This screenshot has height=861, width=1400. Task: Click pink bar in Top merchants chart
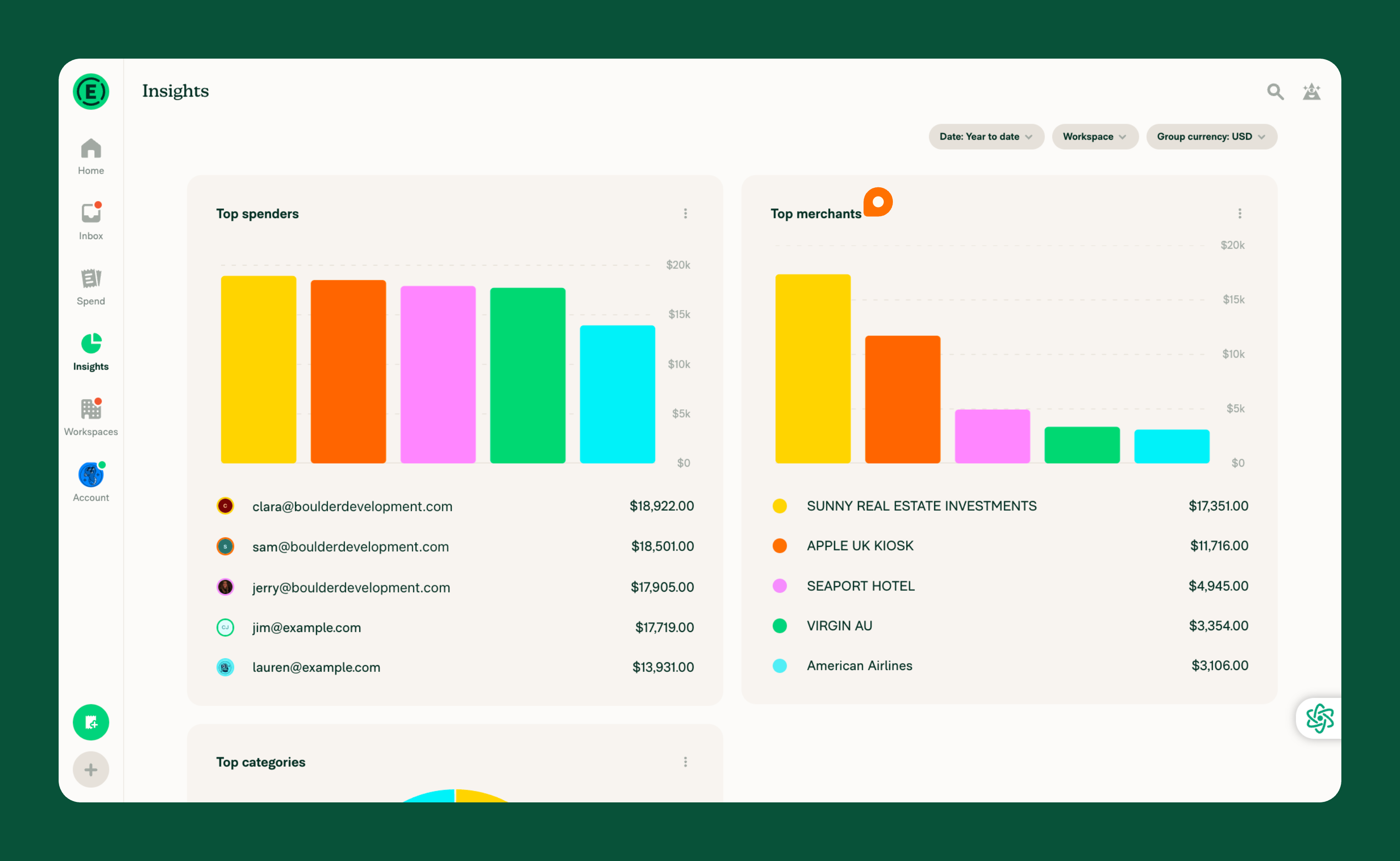pos(992,436)
